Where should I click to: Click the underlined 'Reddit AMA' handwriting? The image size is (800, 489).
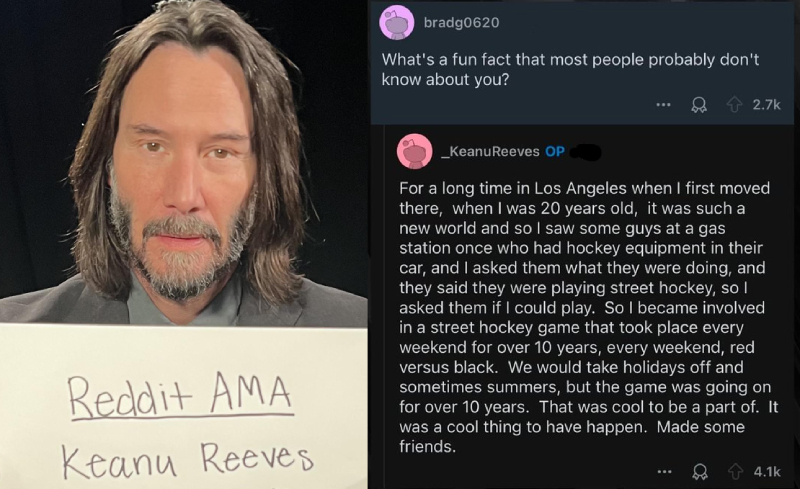[181, 396]
